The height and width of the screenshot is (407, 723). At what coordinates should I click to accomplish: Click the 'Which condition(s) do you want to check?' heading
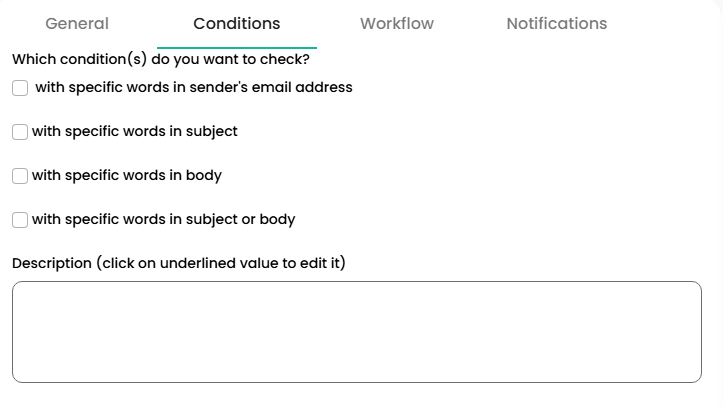tap(161, 59)
